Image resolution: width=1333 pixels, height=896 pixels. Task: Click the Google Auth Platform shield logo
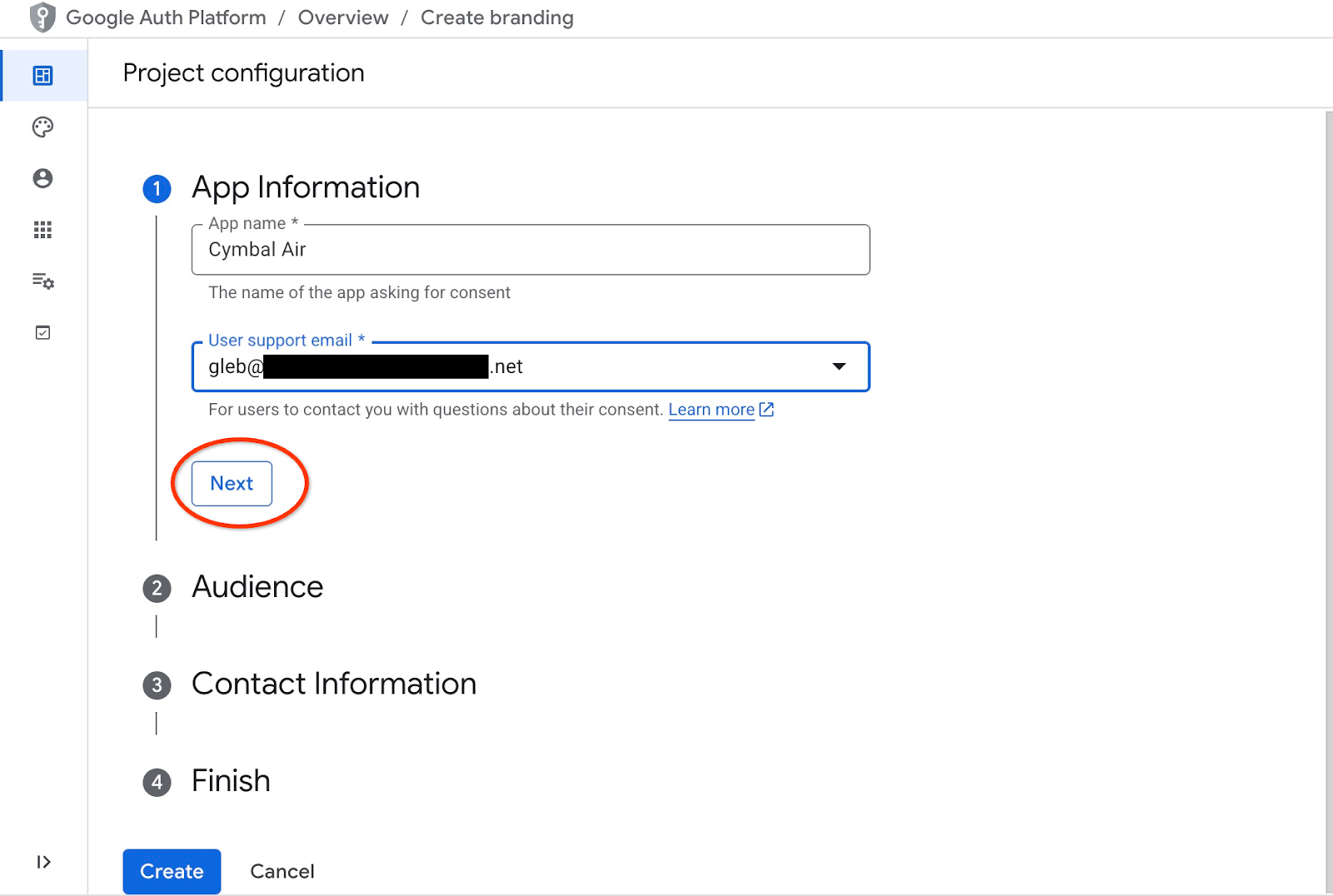click(42, 17)
